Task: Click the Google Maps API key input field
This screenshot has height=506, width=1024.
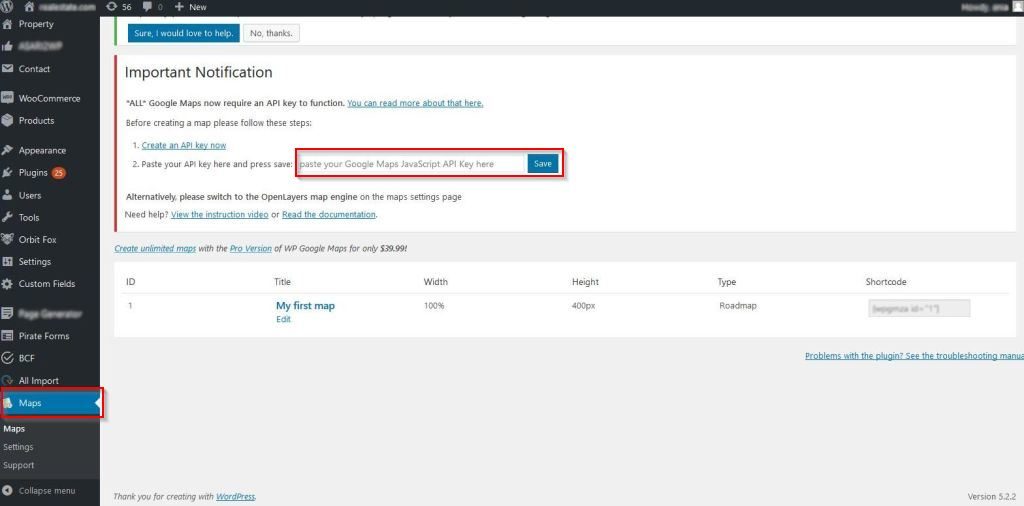Action: [x=411, y=164]
